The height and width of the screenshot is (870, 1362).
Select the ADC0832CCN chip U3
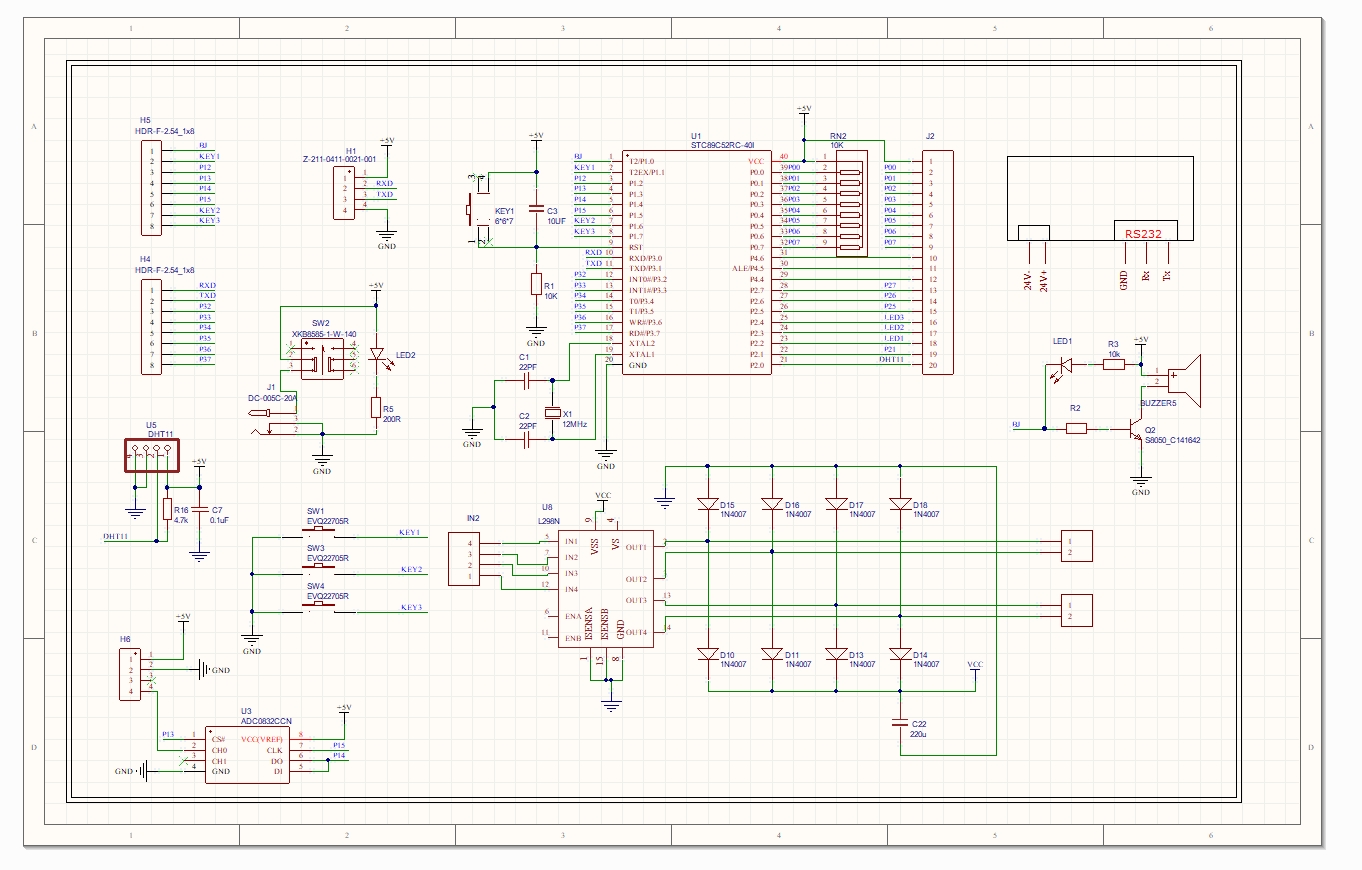[247, 755]
